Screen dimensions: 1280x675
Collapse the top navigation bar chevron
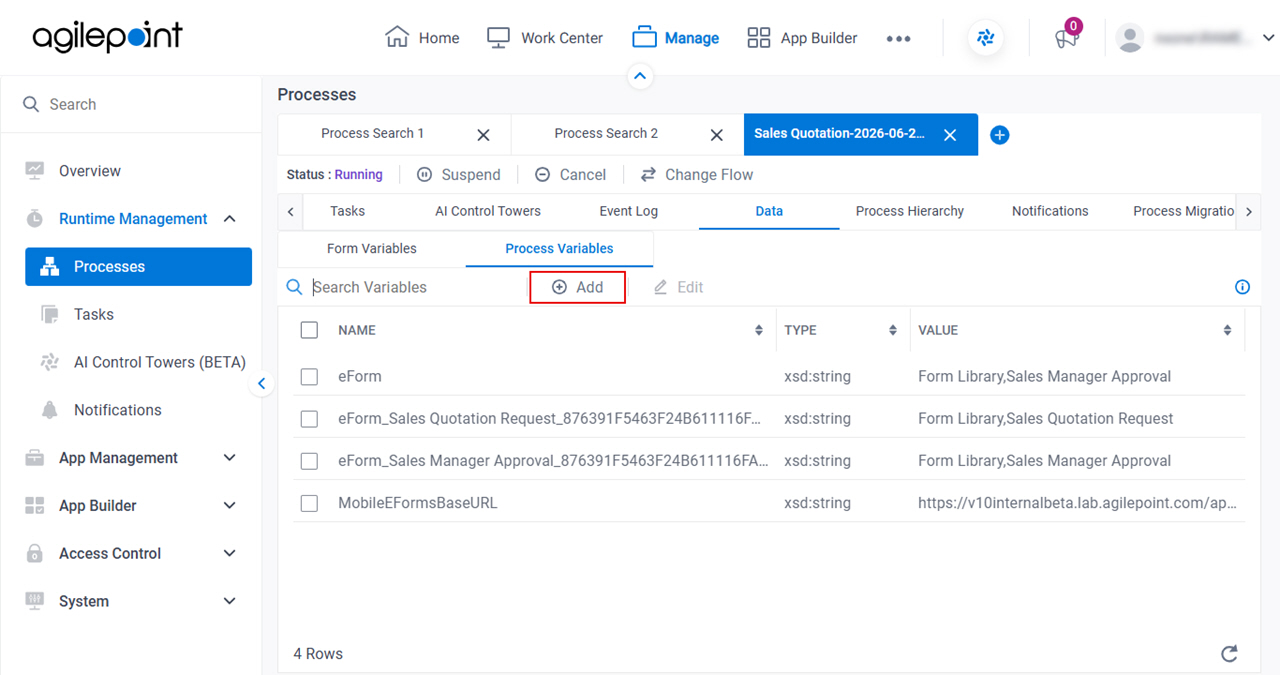[x=640, y=76]
